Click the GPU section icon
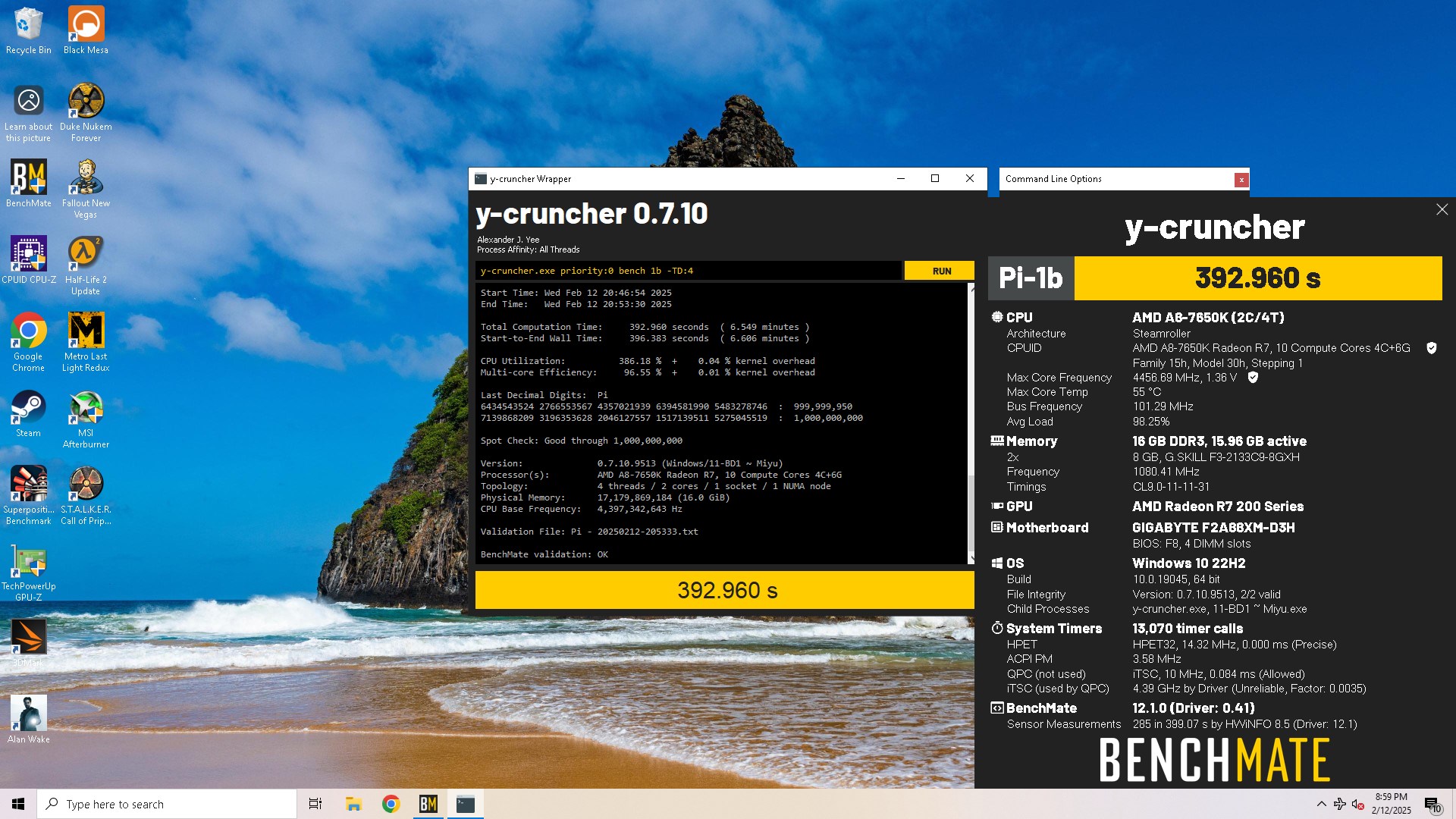1456x819 pixels. click(x=997, y=506)
